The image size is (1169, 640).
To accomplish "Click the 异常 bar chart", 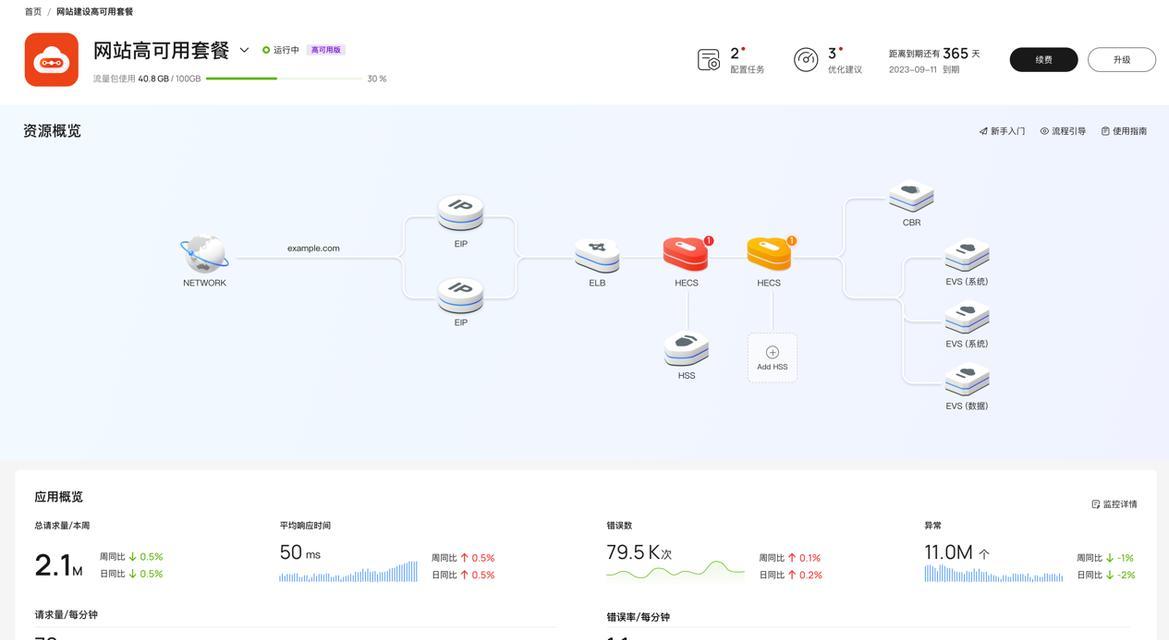I will (x=994, y=573).
